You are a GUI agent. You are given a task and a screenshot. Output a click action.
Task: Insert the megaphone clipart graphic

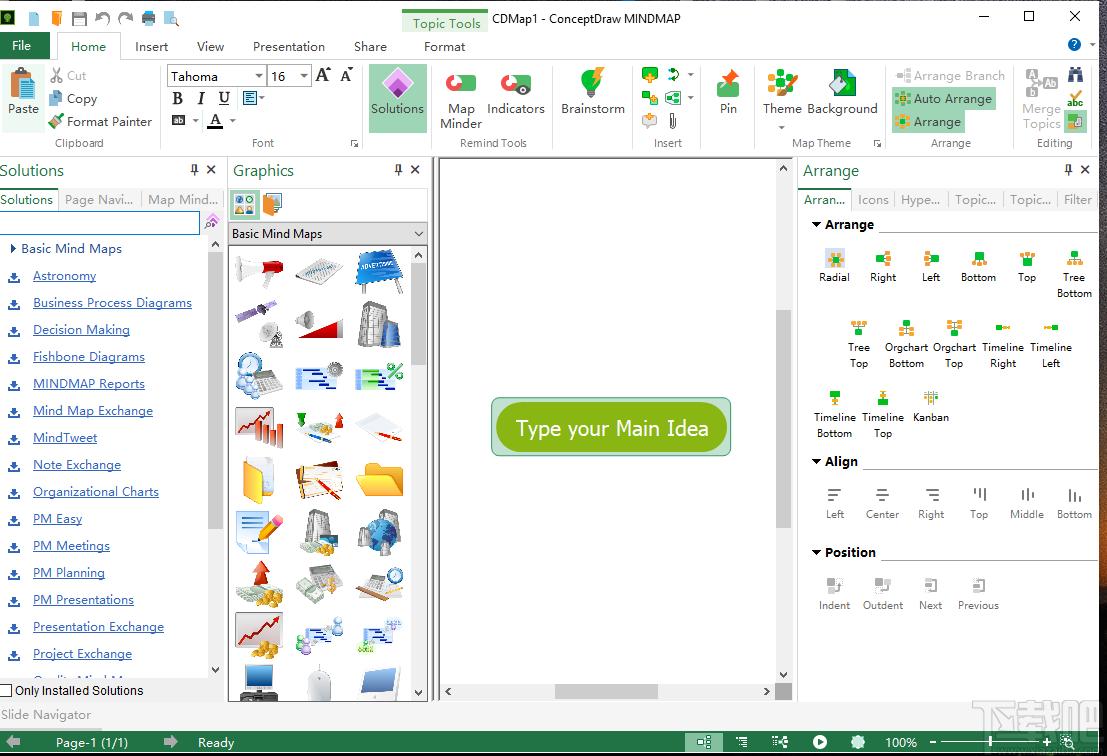259,270
